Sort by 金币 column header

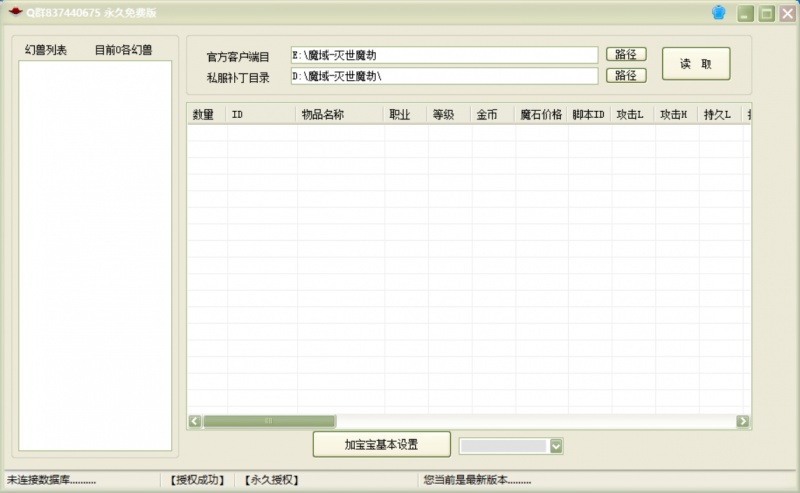pos(493,114)
